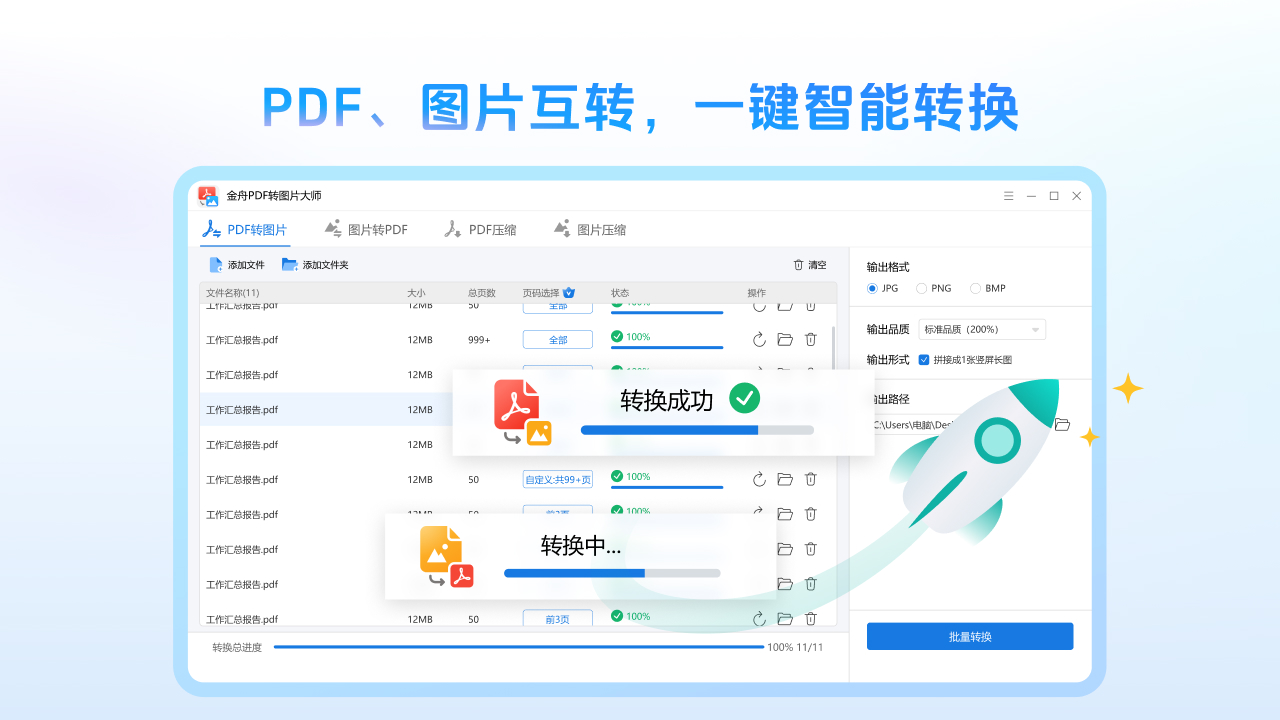Open the hamburger menu in the title bar
Image resolution: width=1280 pixels, height=720 pixels.
[x=1008, y=196]
